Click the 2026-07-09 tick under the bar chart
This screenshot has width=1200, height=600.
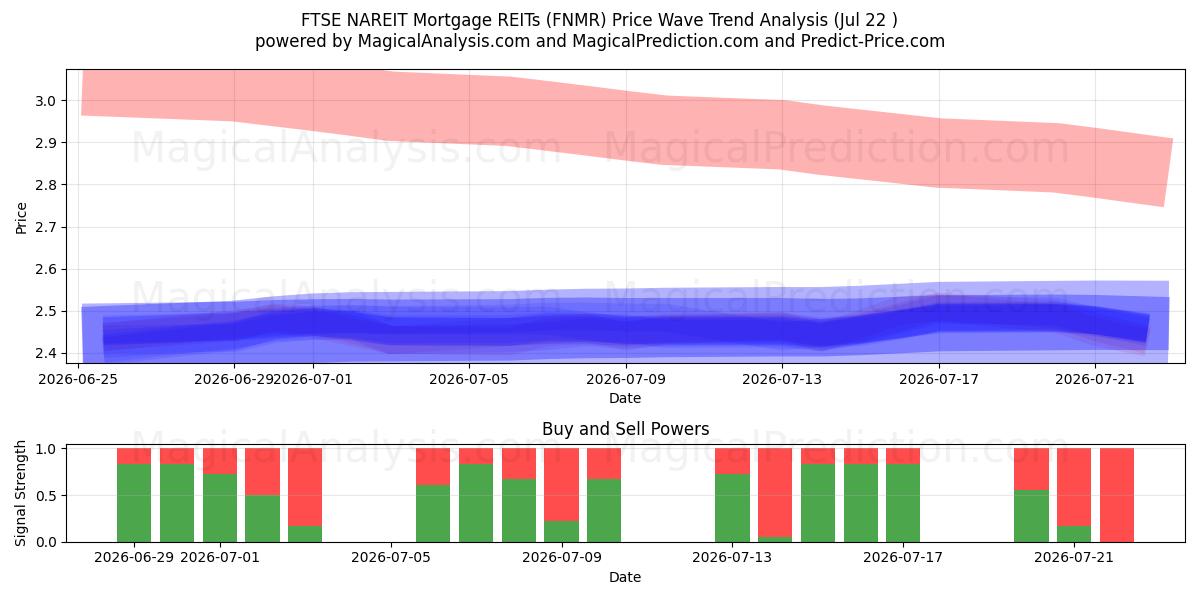[562, 558]
